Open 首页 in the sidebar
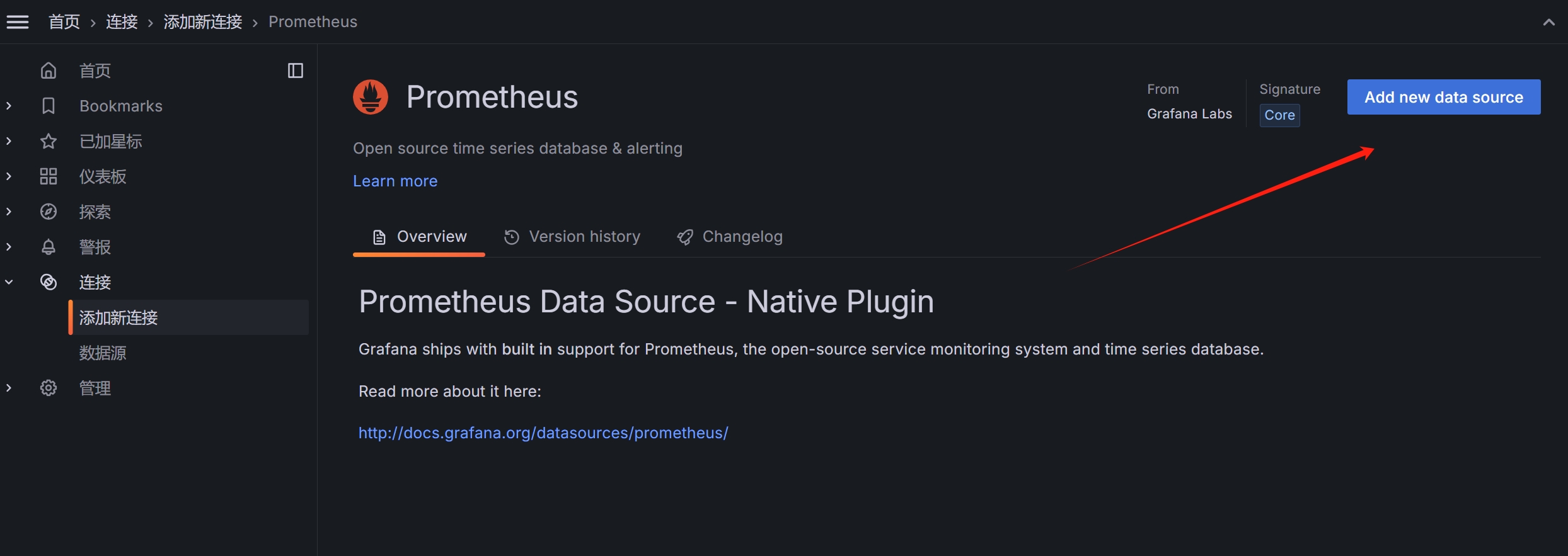Screen dimensions: 1568x556 pos(95,71)
